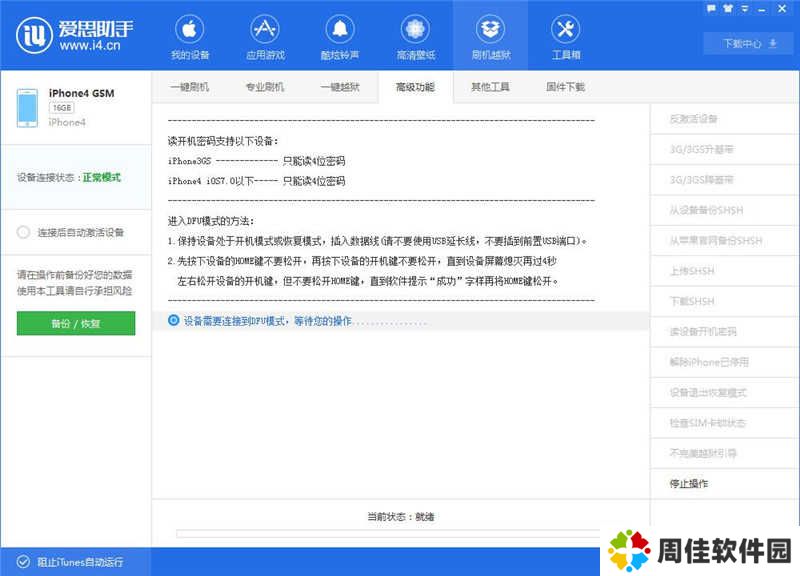Viewport: 800px width, 576px height.
Task: Click the 正常模式 connection status text
Action: pos(102,178)
